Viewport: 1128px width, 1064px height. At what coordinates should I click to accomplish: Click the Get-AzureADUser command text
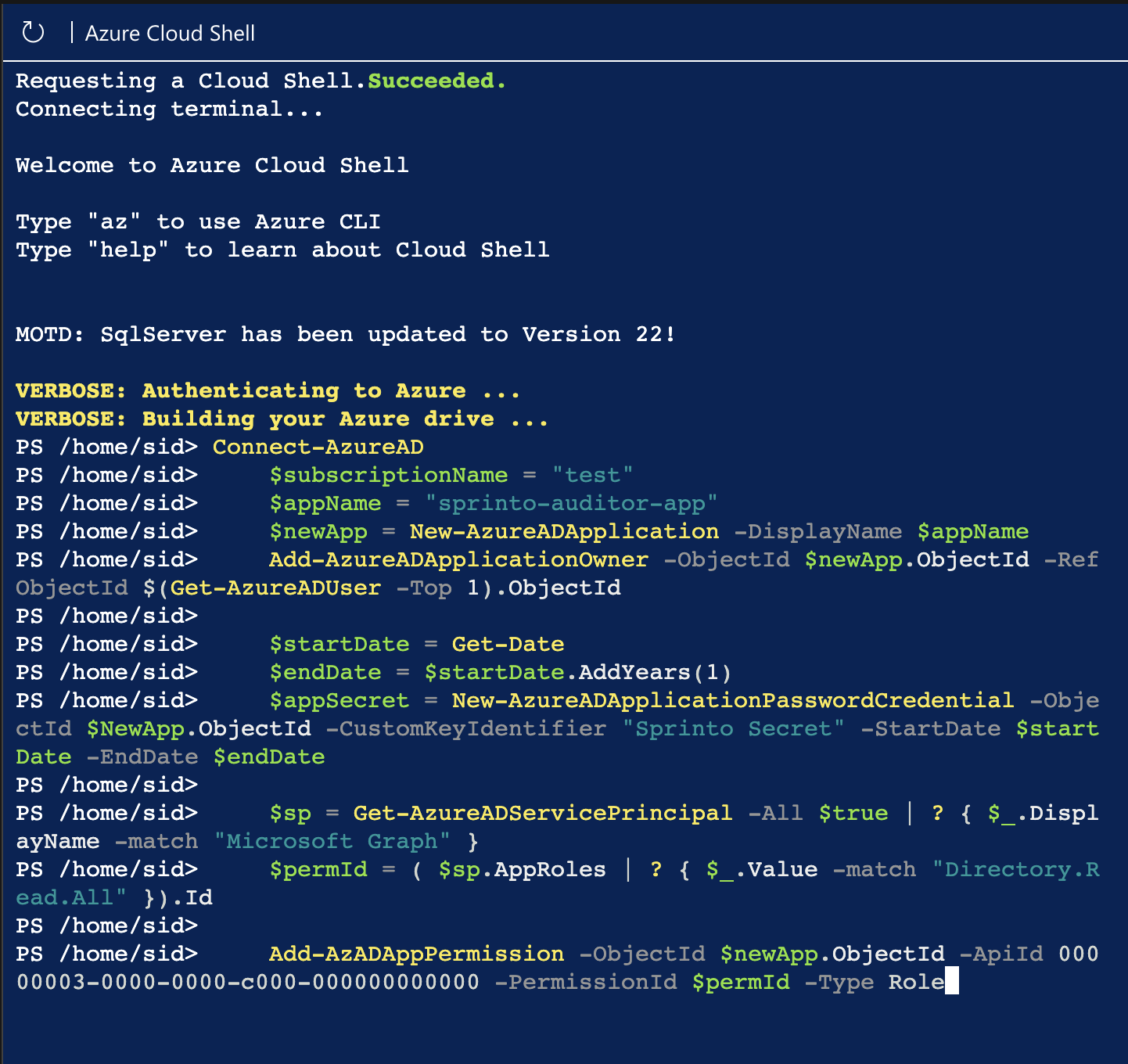(275, 588)
